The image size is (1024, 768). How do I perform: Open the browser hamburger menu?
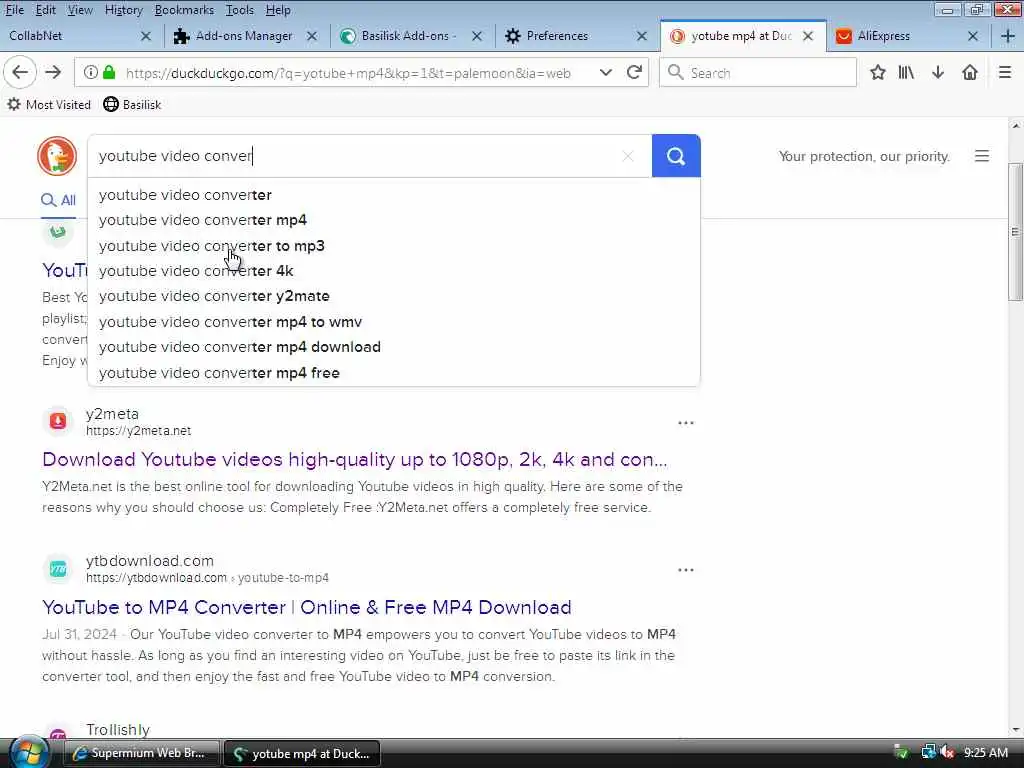pos(1005,72)
